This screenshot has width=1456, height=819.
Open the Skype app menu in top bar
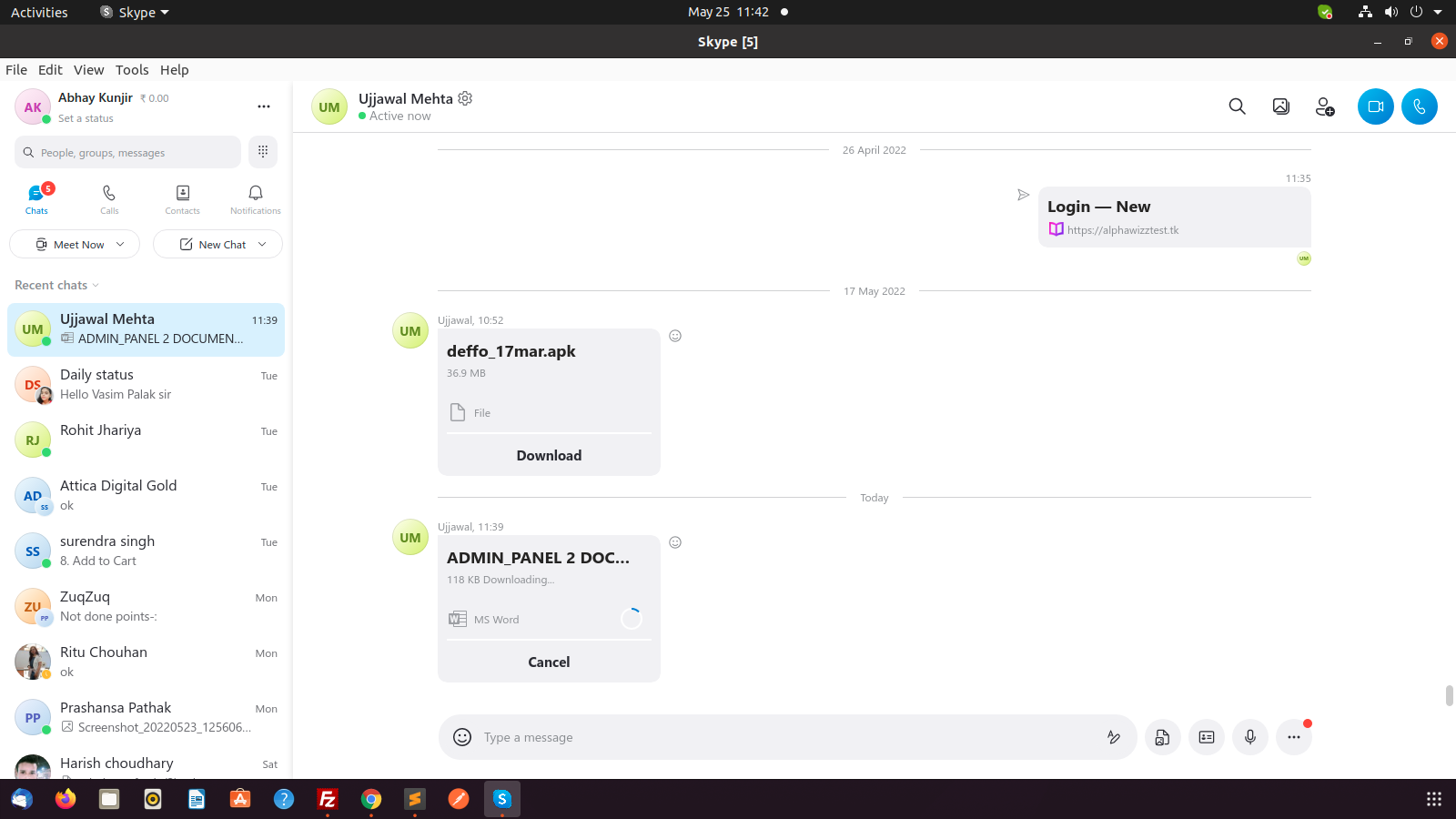135,12
